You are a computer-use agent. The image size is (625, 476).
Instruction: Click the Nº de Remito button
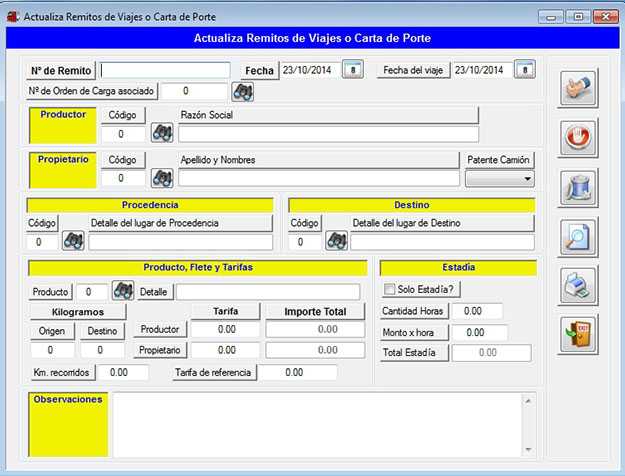[61, 71]
